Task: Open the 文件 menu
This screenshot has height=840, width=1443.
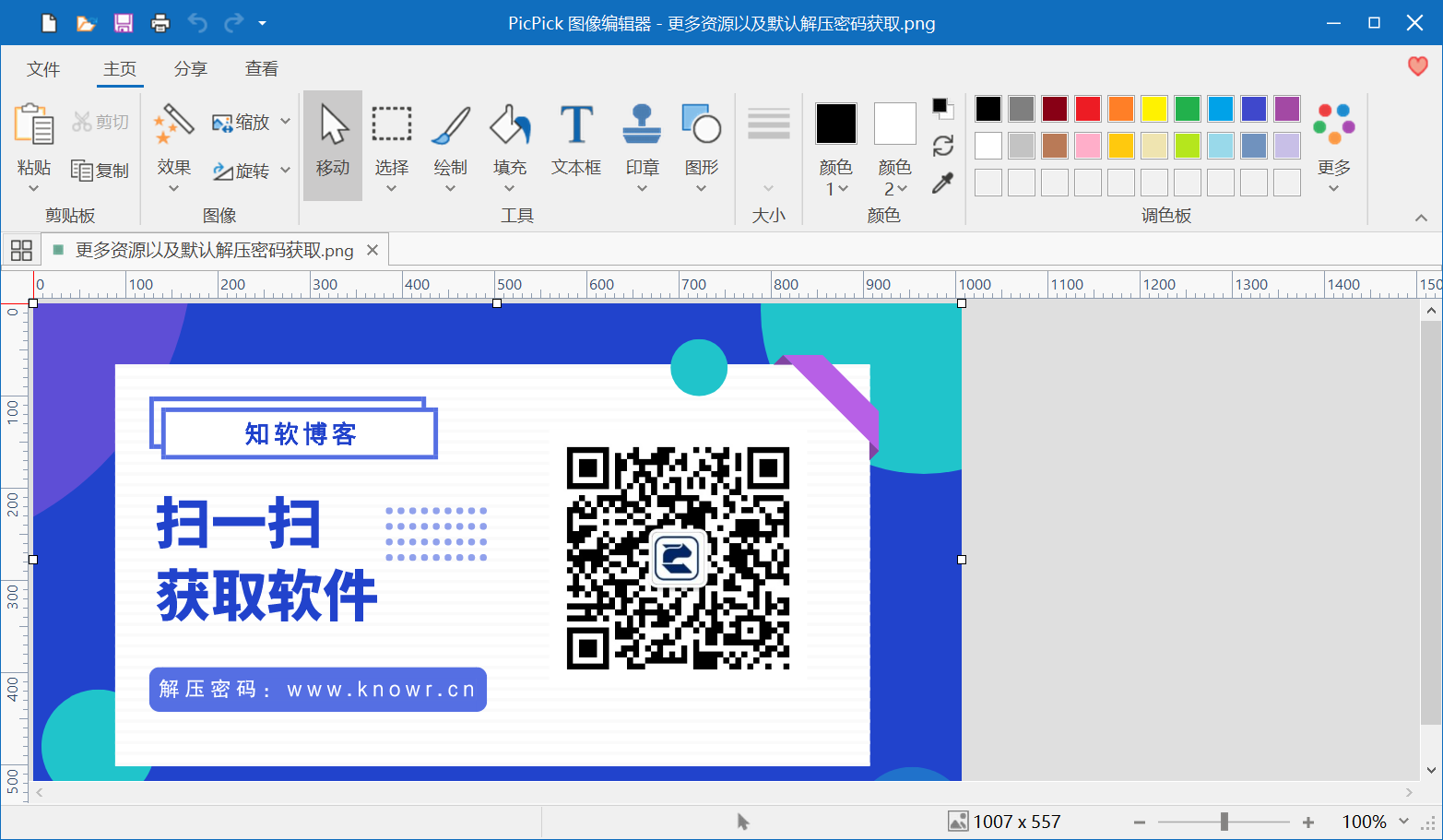Action: click(x=43, y=69)
